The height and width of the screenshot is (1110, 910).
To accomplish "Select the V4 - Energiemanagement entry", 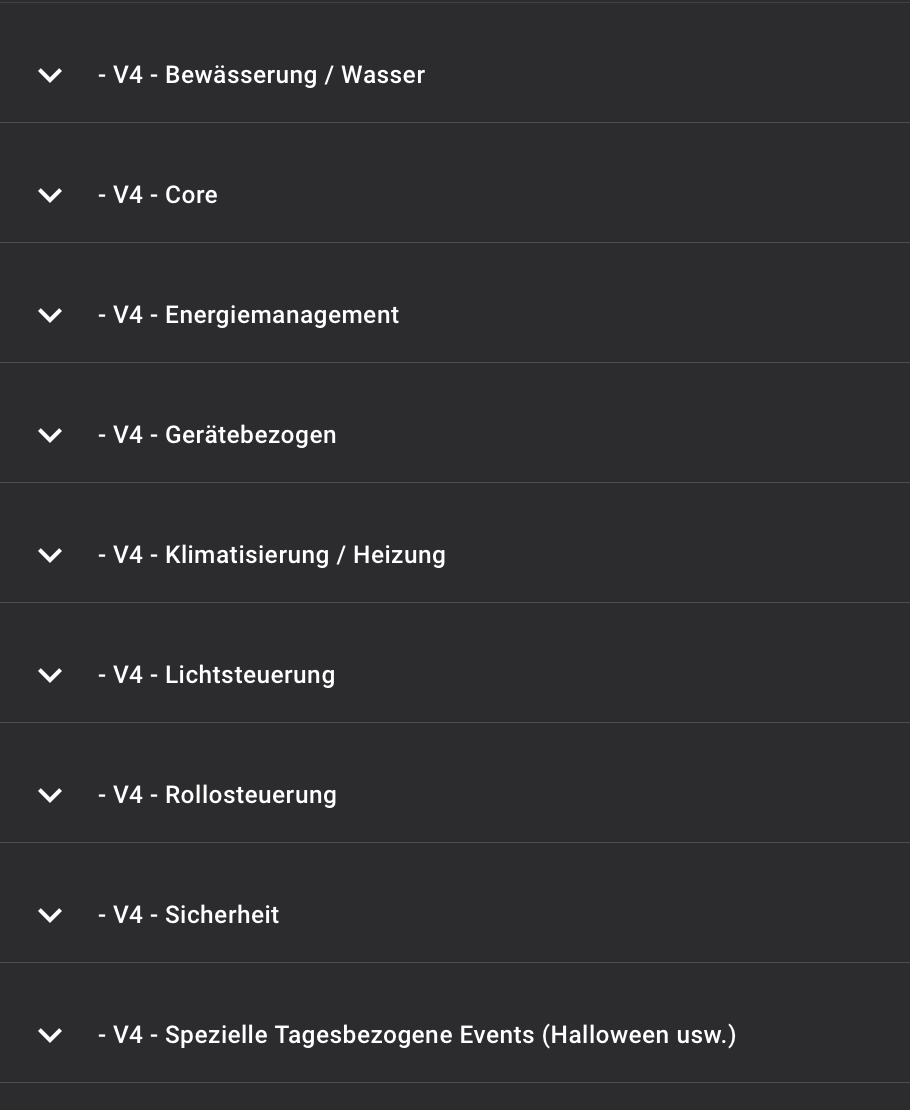I will 248,315.
